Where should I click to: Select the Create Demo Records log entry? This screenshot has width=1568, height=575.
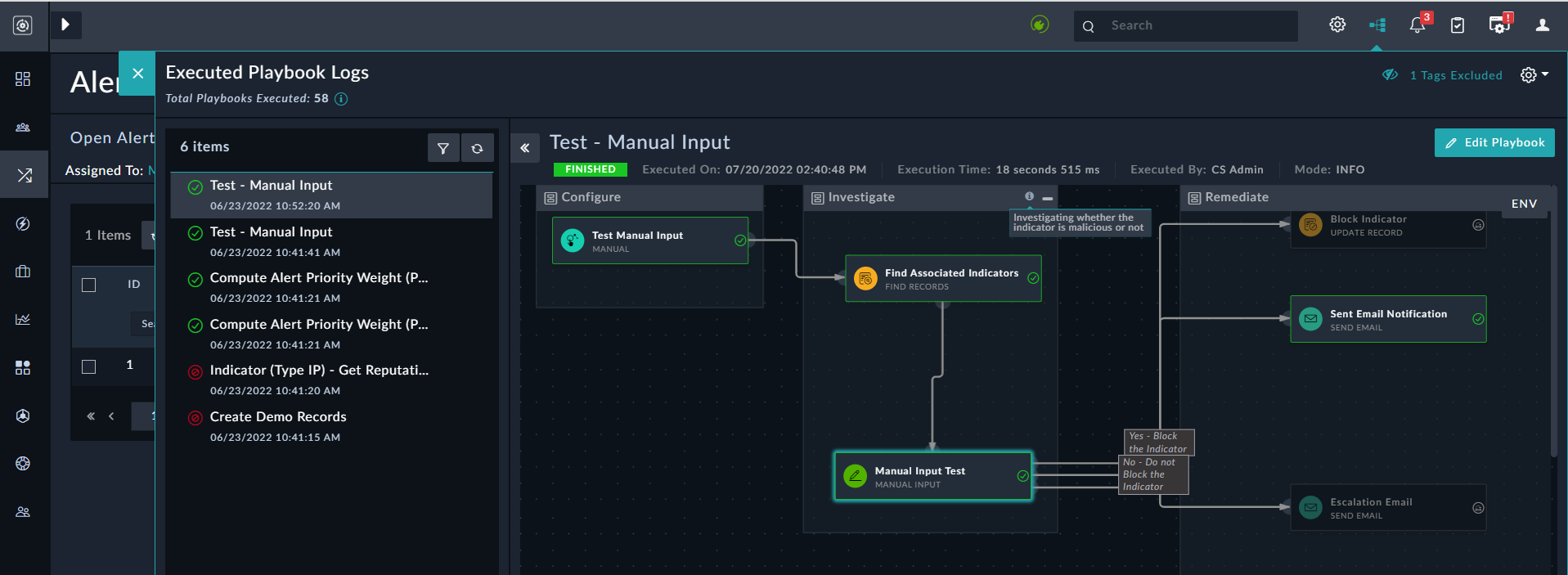pyautogui.click(x=278, y=417)
